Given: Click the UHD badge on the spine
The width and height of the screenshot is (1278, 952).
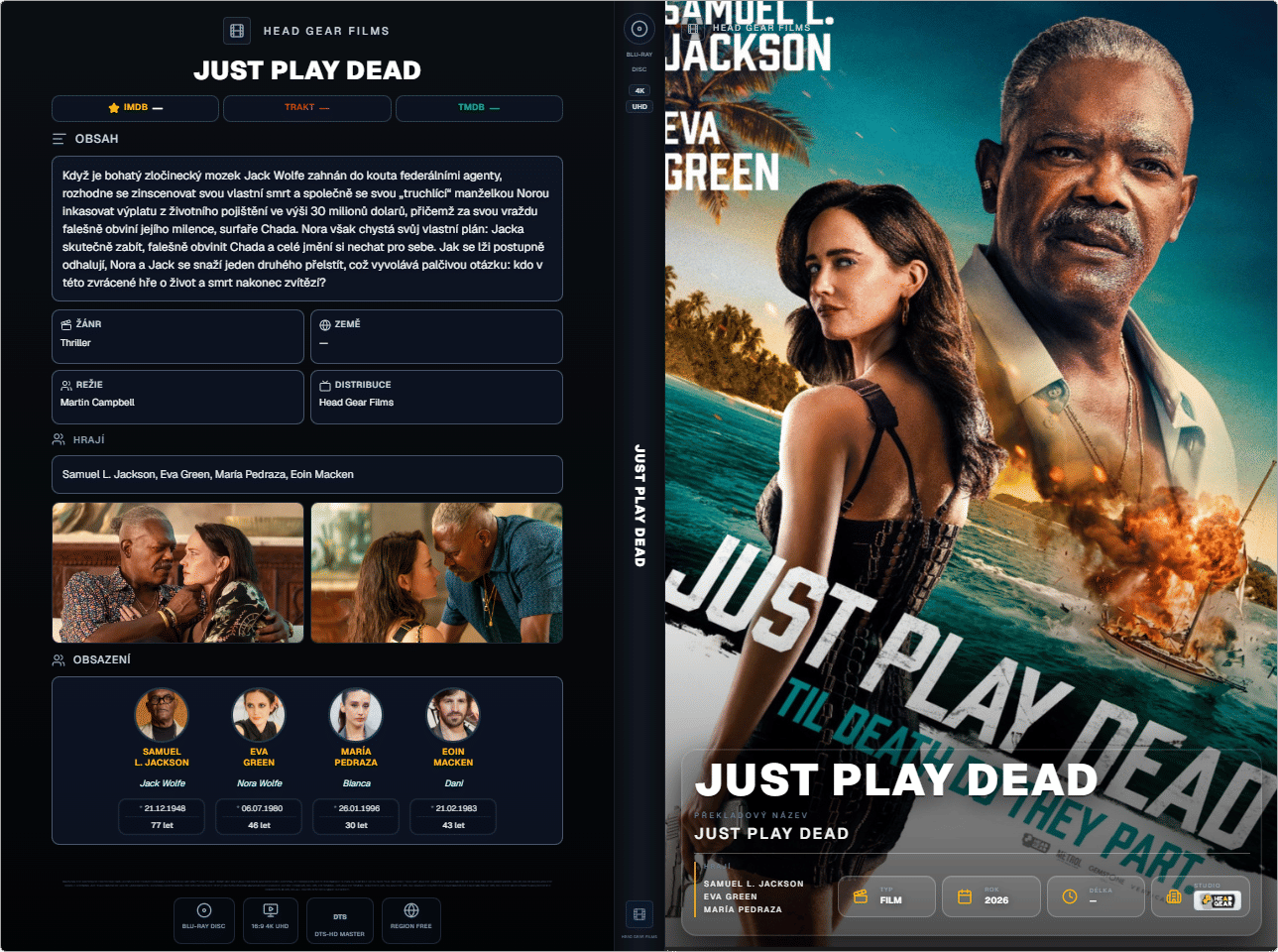Looking at the screenshot, I should click(x=639, y=106).
